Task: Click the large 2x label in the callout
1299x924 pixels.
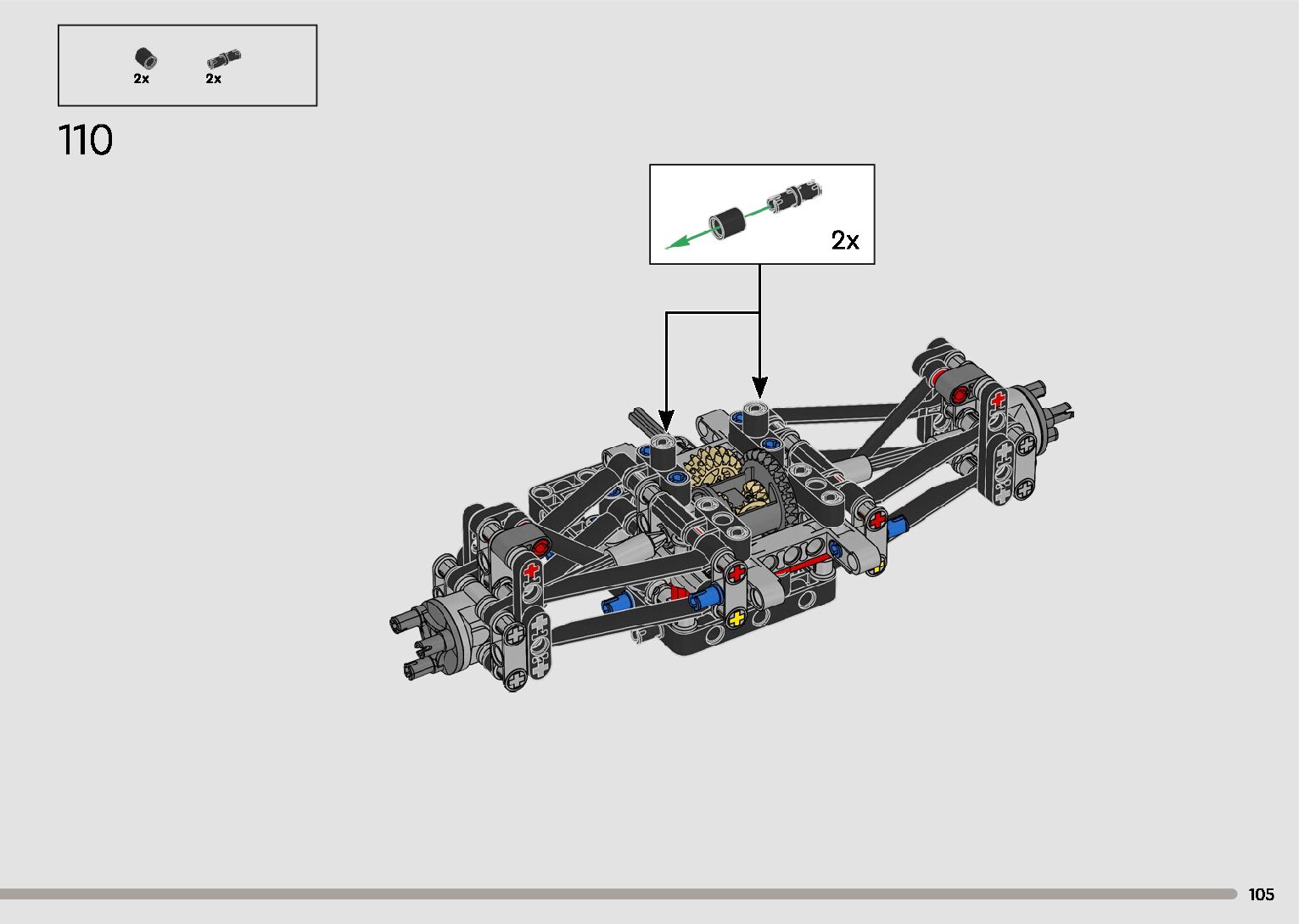Action: 845,241
